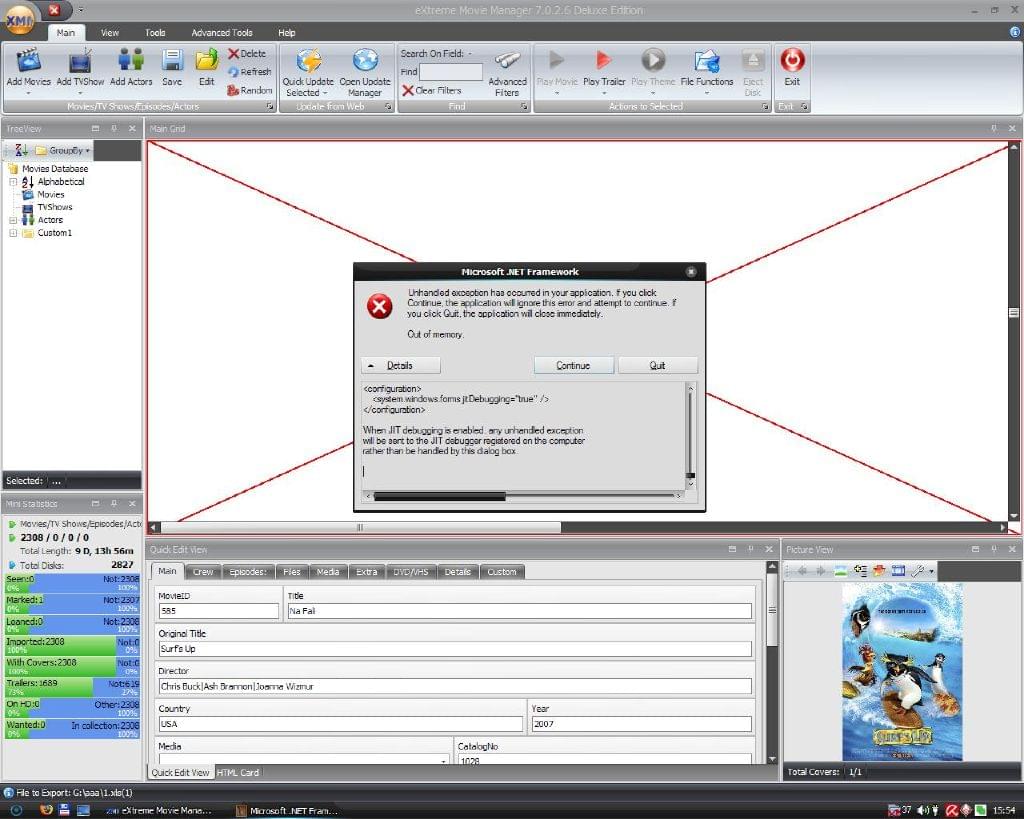Click the Add Movies clapperboard icon
This screenshot has width=1024, height=819.
(29, 60)
